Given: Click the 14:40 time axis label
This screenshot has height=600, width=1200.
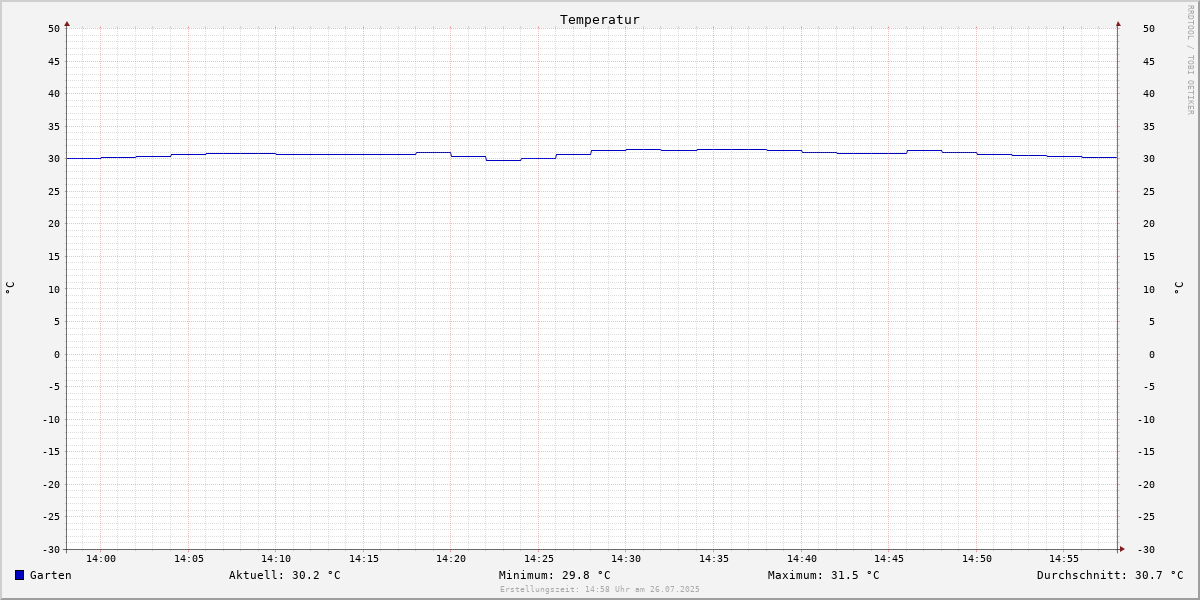Looking at the screenshot, I should point(802,559).
